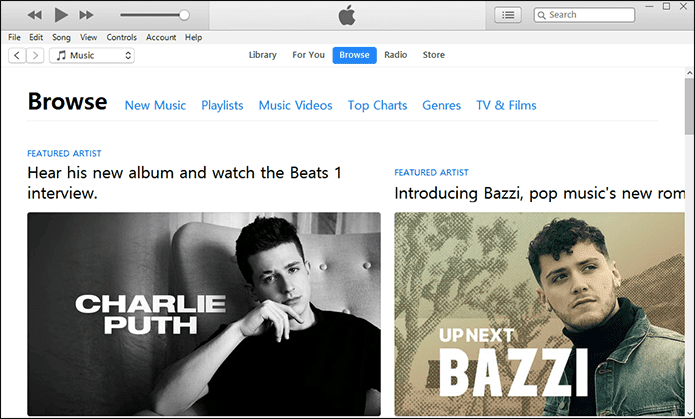This screenshot has width=695, height=419.
Task: Click the Search input field
Action: [584, 15]
